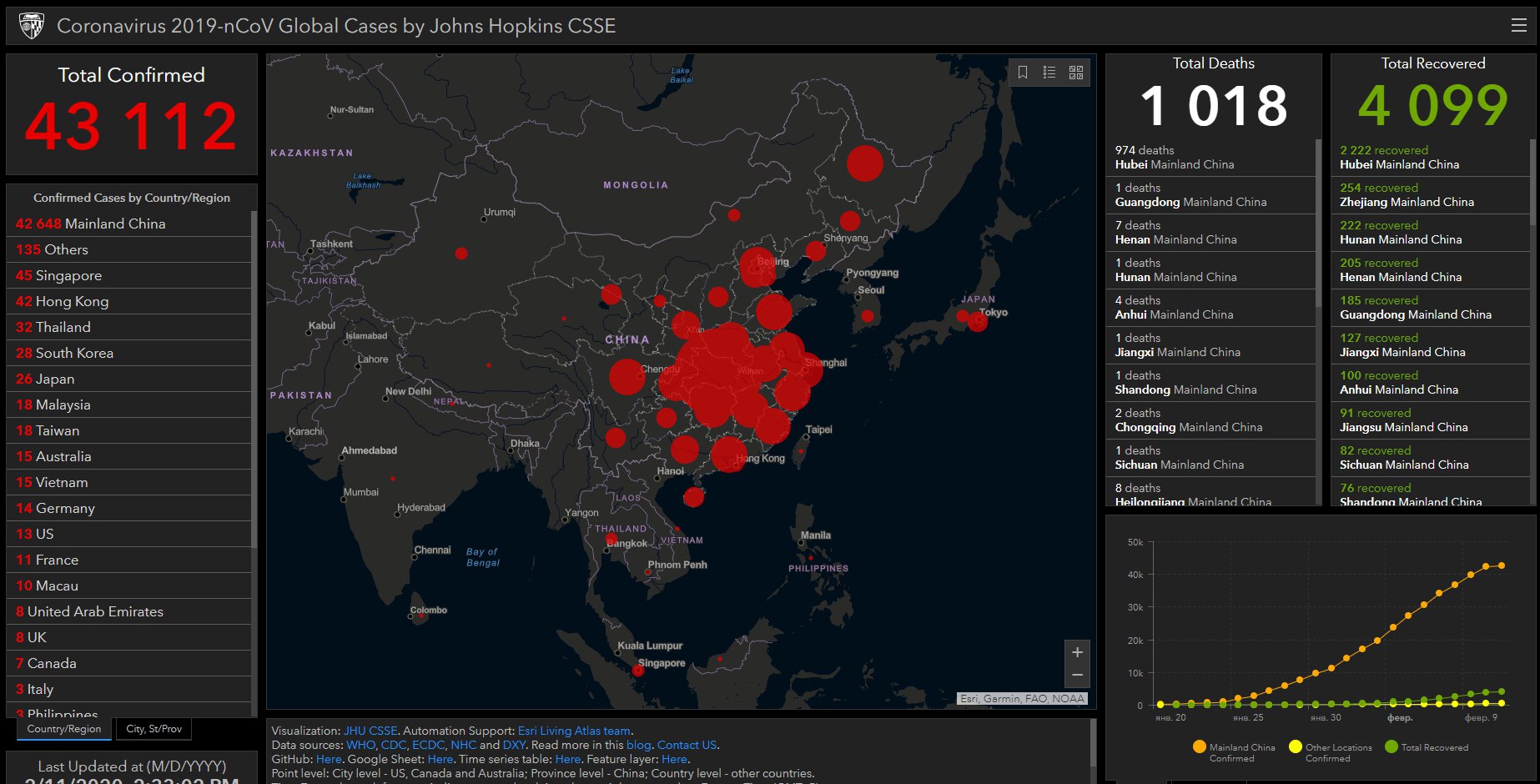1540x784 pixels.
Task: Click the red case circle at Tokyo
Action: (x=977, y=321)
